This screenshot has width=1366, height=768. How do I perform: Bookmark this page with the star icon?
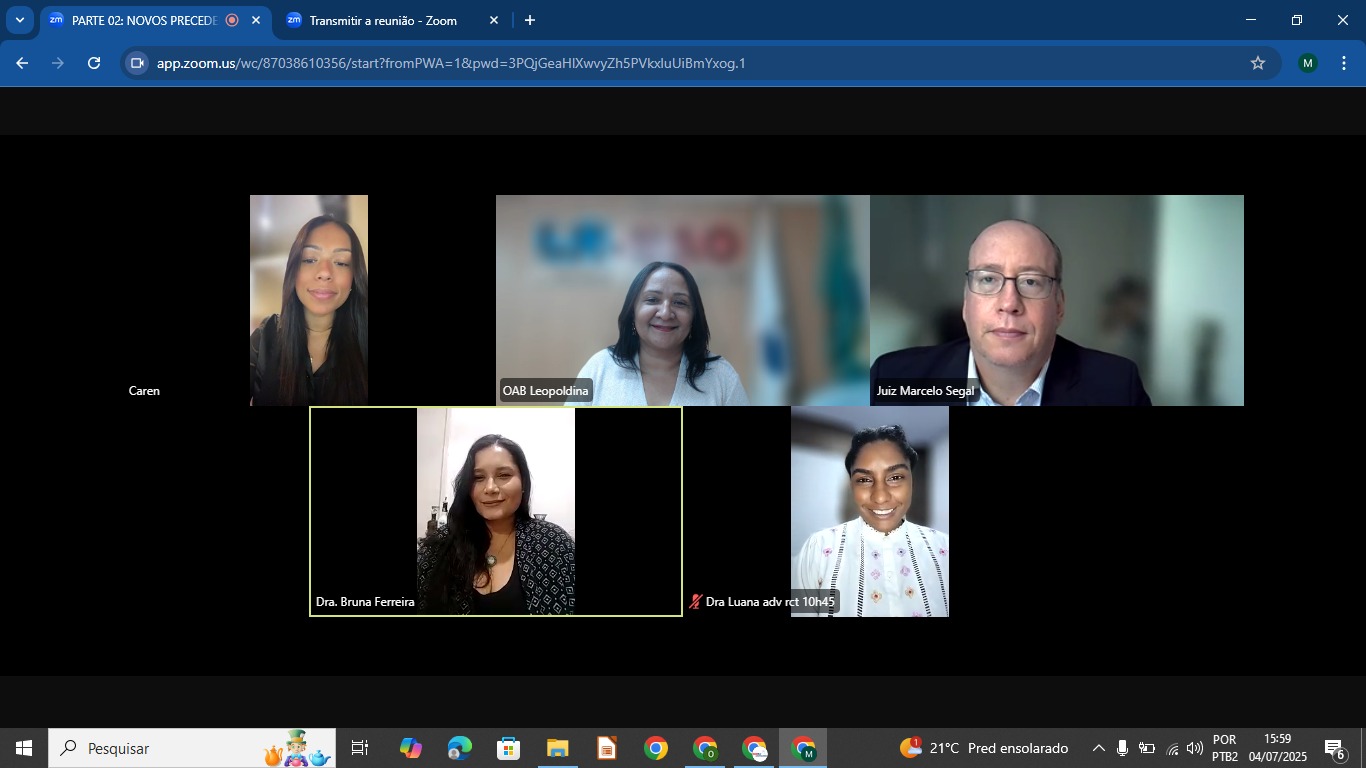1258,63
